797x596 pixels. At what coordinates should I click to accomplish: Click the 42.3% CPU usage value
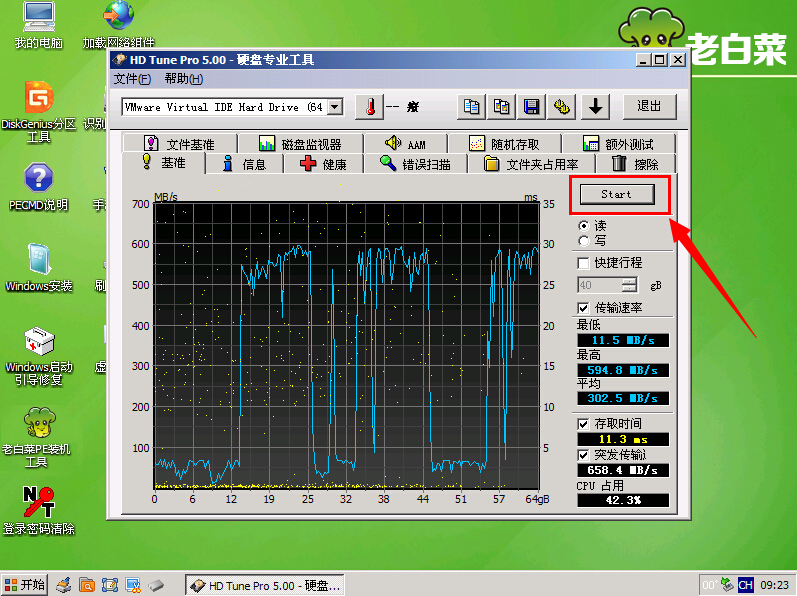pyautogui.click(x=623, y=500)
